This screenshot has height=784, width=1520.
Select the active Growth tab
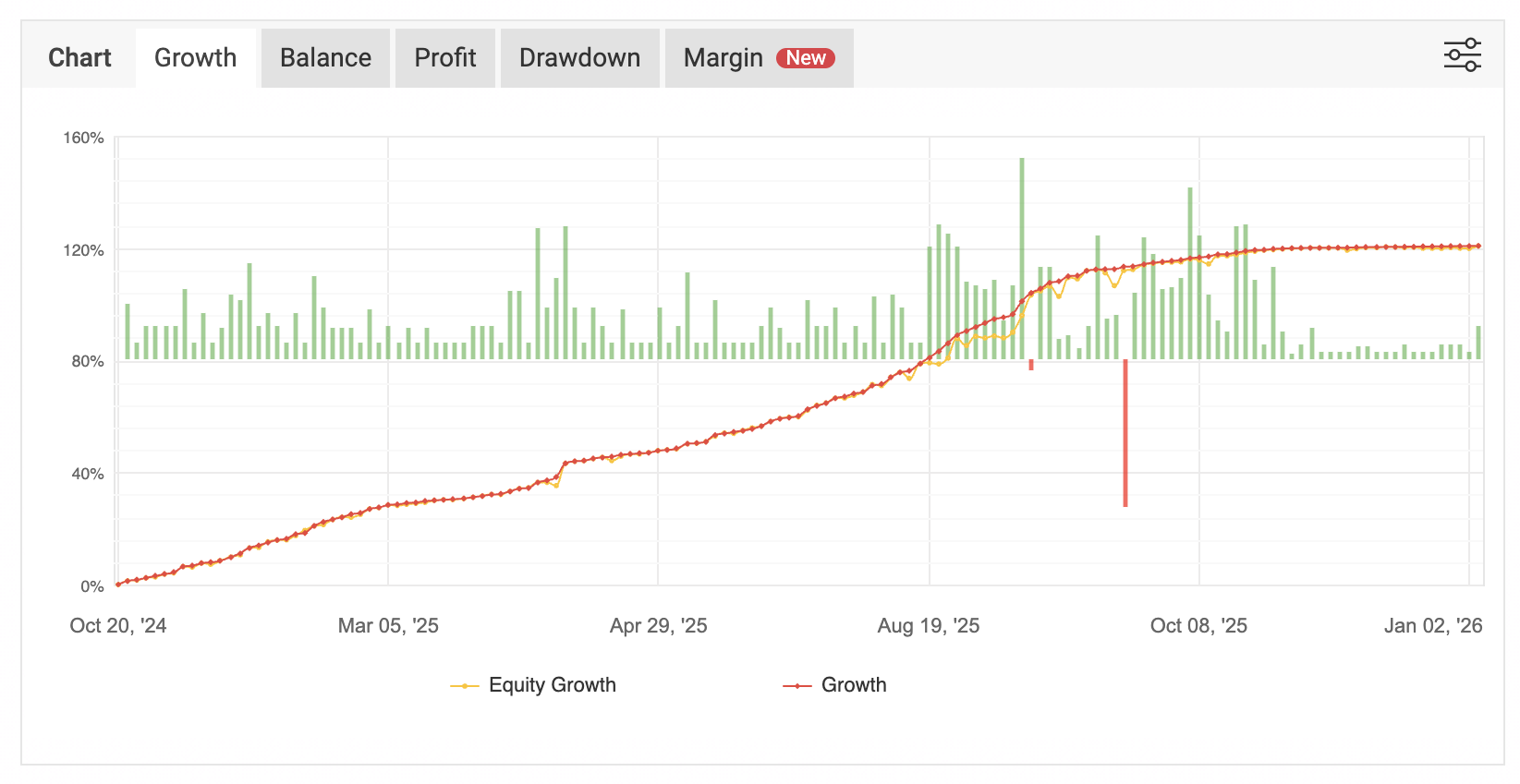(x=195, y=58)
